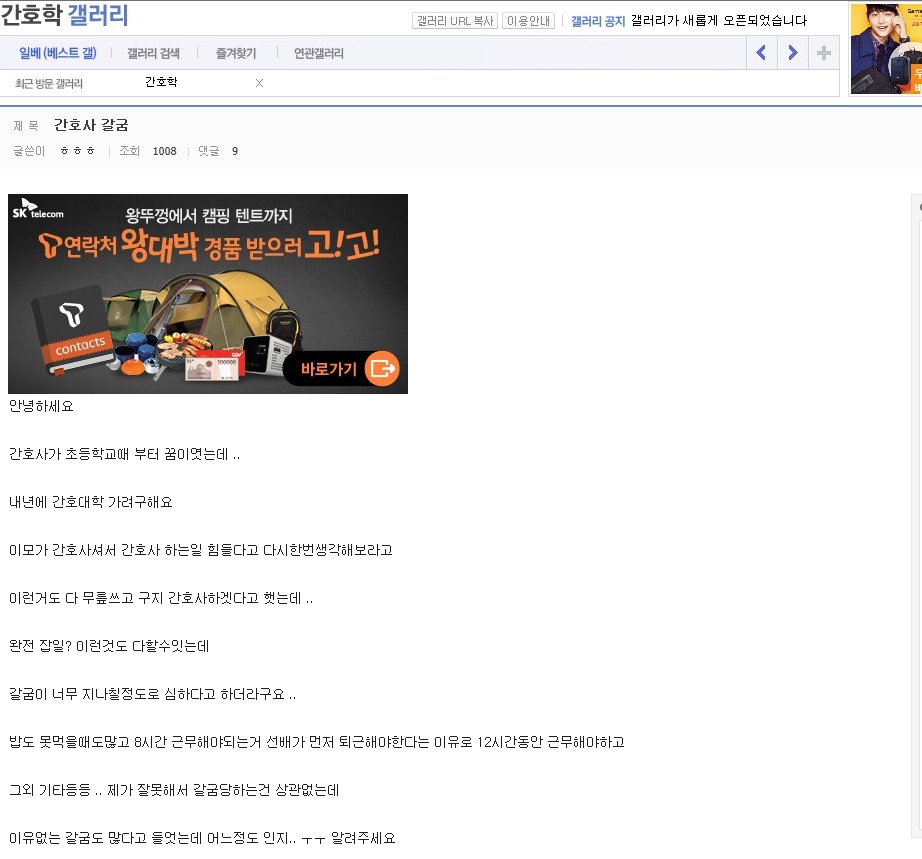
Task: Click the SK telecom logo in the banner
Action: pyautogui.click(x=40, y=211)
